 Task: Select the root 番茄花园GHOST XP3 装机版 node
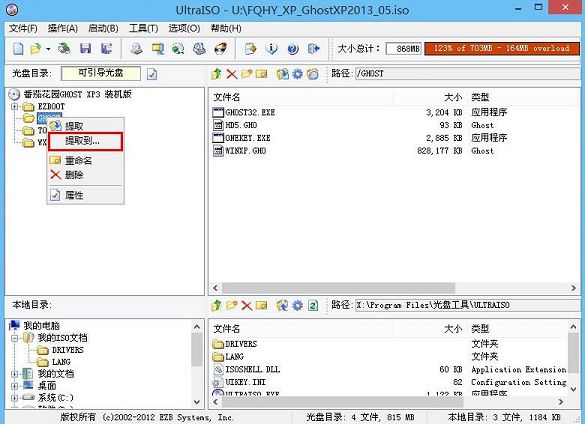tap(77, 94)
